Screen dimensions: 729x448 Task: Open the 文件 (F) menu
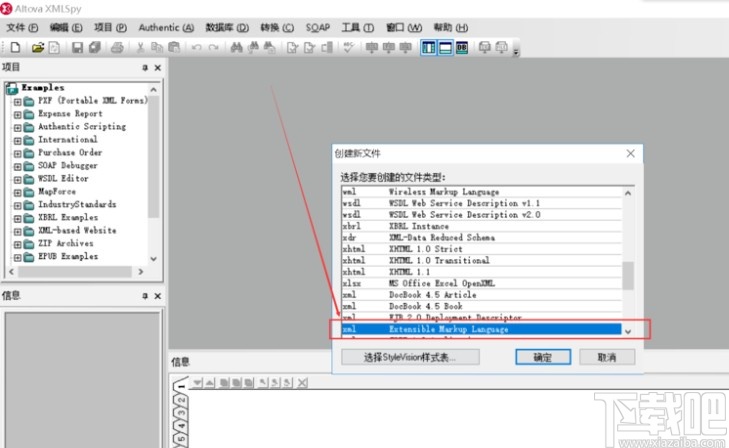click(x=22, y=27)
